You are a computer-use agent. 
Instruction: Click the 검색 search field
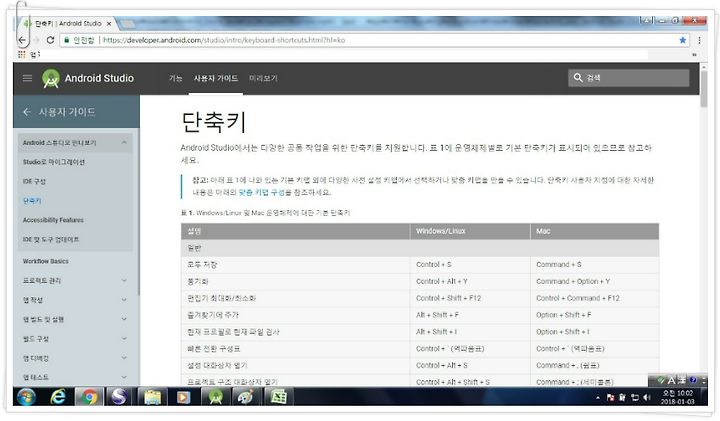[x=629, y=78]
